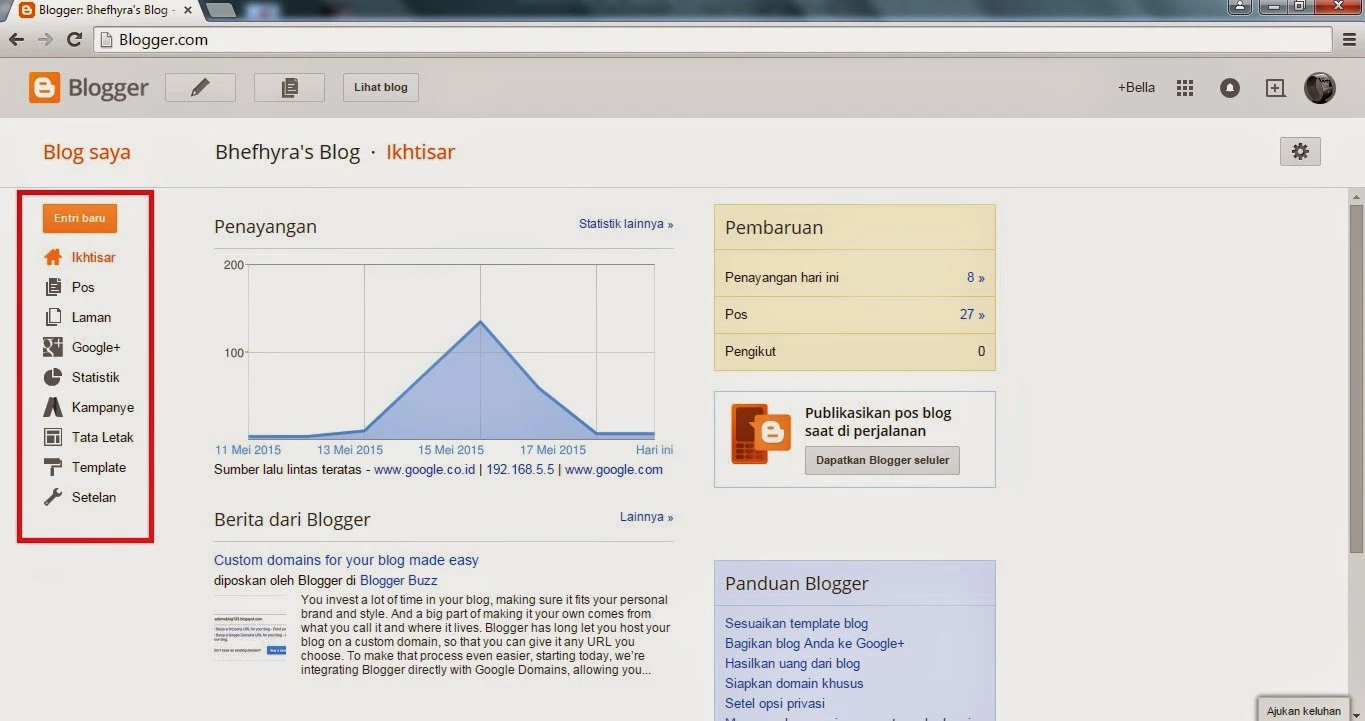Image resolution: width=1365 pixels, height=721 pixels.
Task: Open Siapkan domain khusus link
Action: tap(794, 683)
